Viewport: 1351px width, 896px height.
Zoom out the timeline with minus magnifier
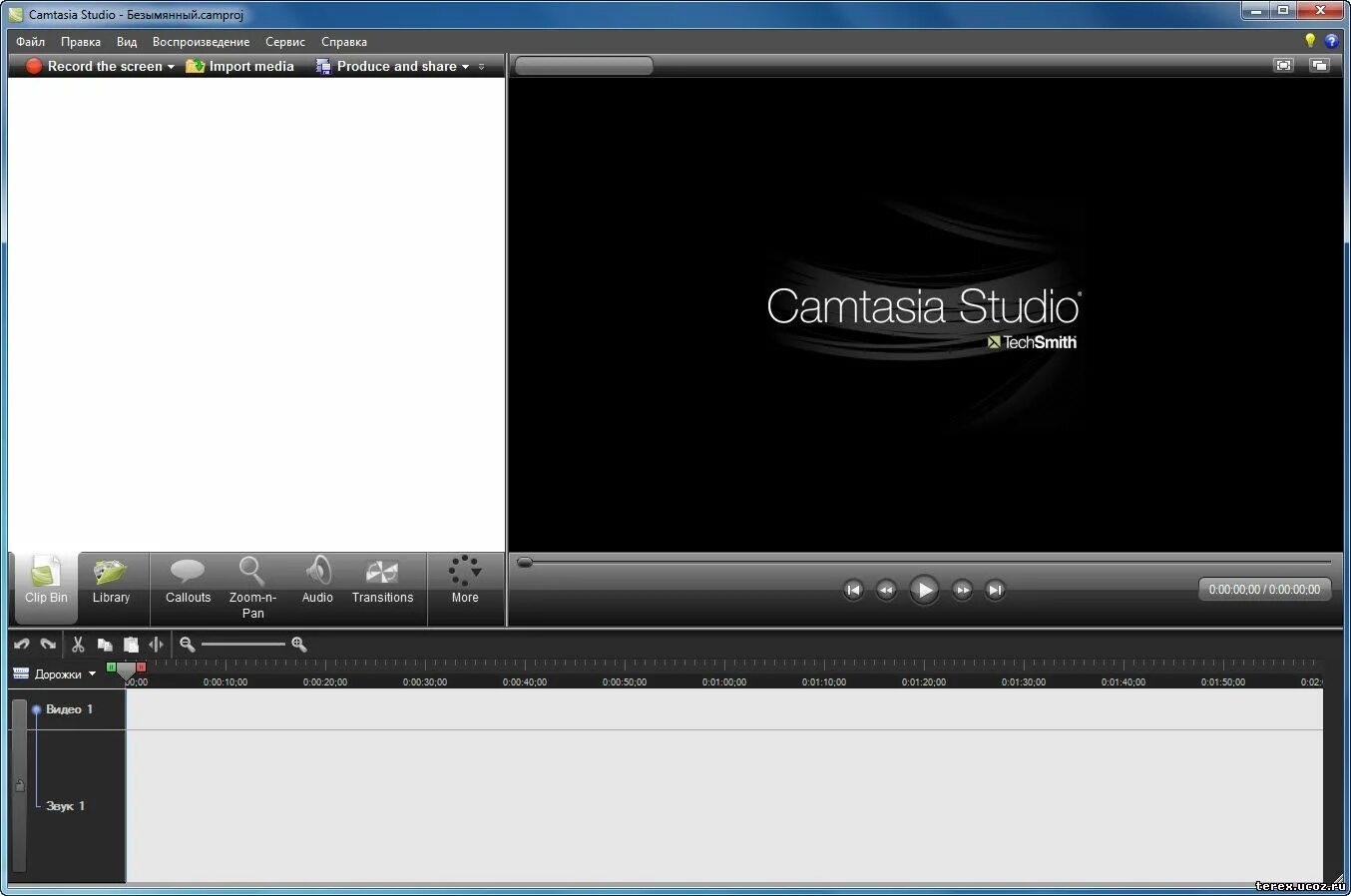[187, 645]
